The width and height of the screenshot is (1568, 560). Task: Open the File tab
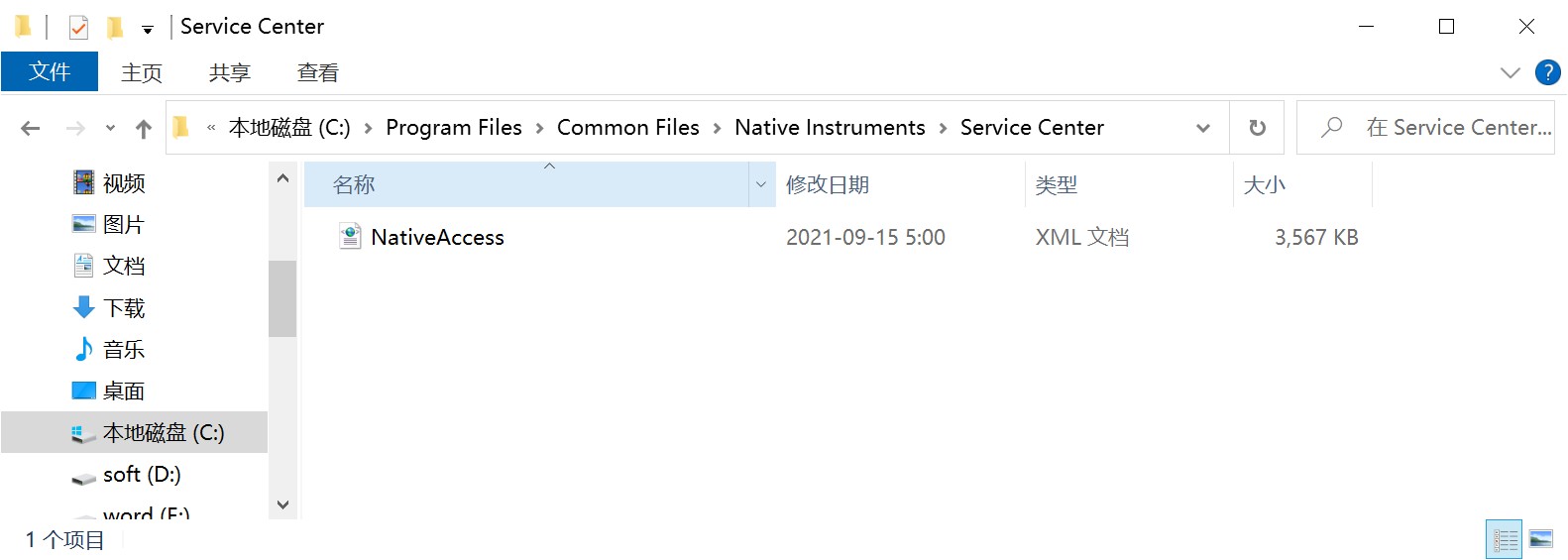click(x=50, y=72)
